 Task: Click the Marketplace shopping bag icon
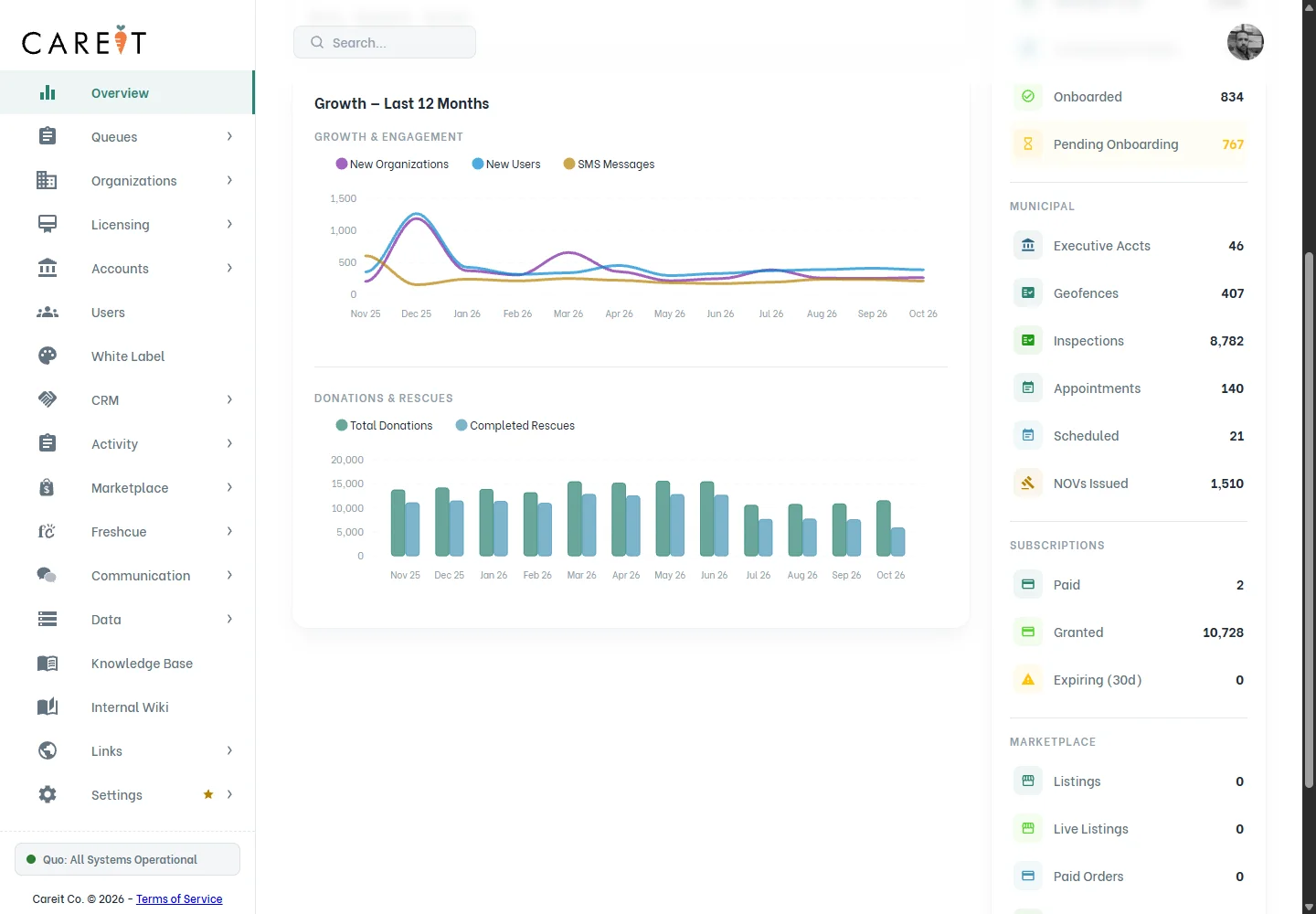[47, 487]
